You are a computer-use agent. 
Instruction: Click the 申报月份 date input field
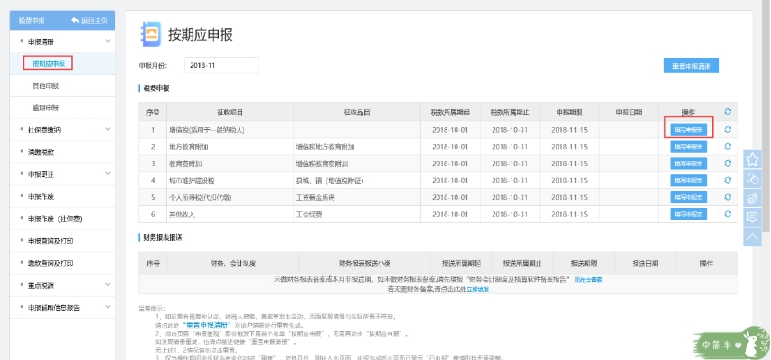[x=221, y=65]
